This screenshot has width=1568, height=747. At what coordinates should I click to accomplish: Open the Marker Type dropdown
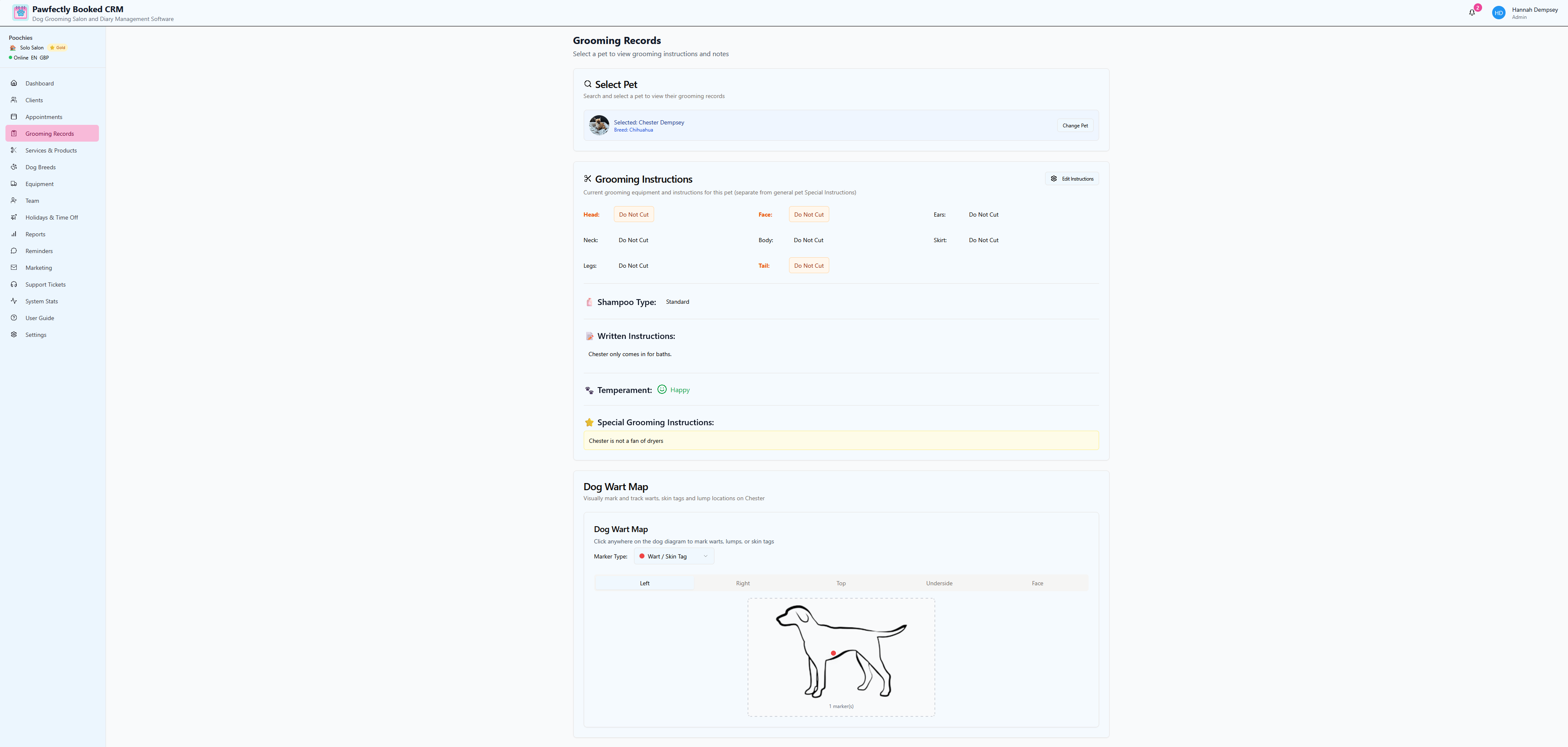pyautogui.click(x=674, y=556)
